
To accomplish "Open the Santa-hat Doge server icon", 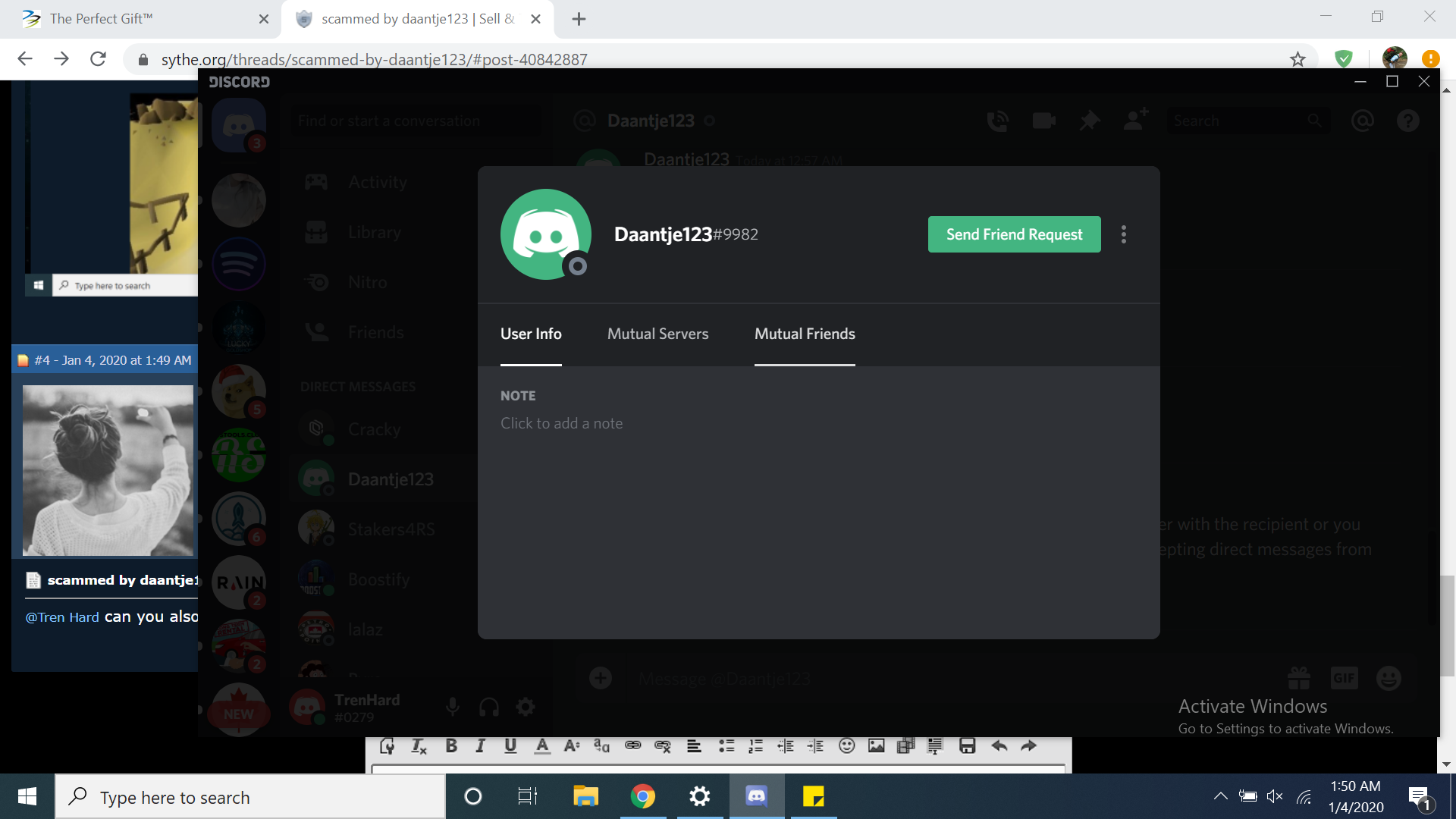I will [239, 391].
